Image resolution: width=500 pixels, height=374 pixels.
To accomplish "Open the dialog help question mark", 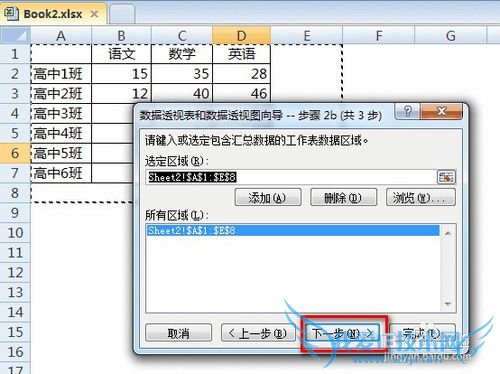I will click(x=407, y=111).
